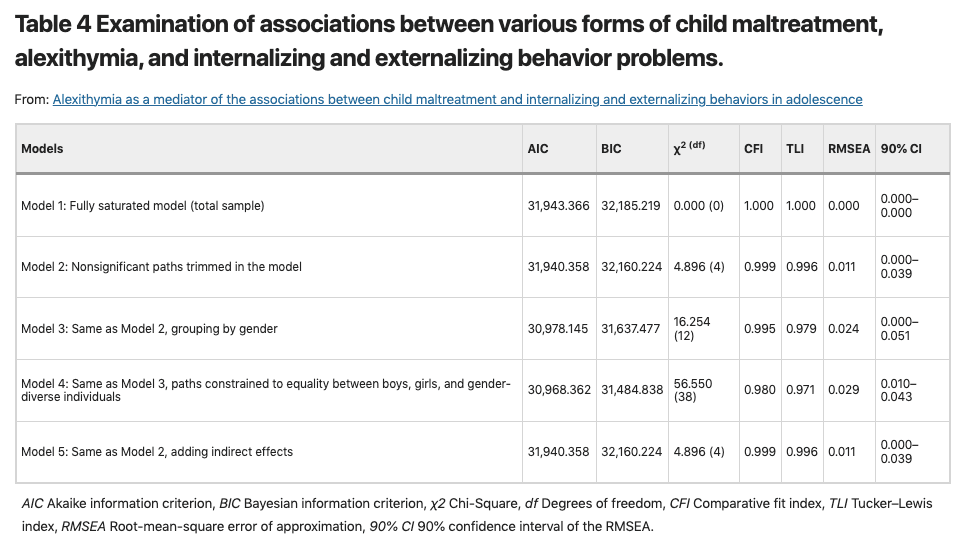This screenshot has width=971, height=543.
Task: Click the confidence interval 0.000–0.051 cell
Action: 899,328
